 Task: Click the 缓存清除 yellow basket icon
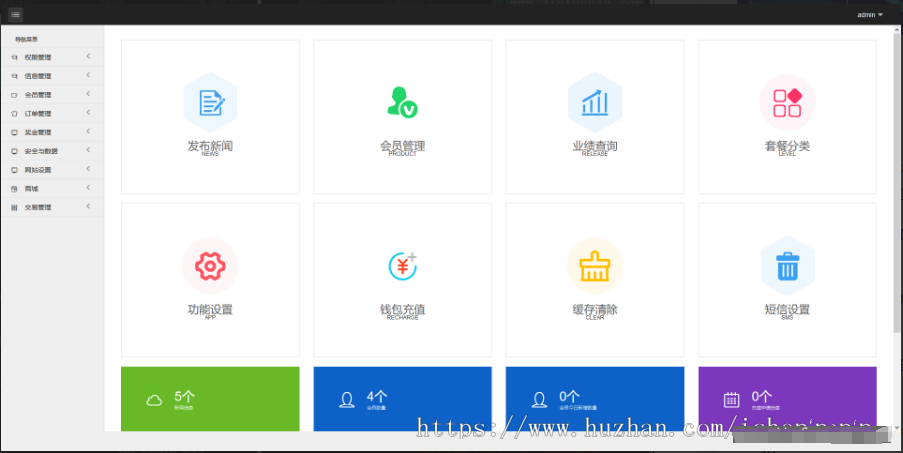click(595, 266)
